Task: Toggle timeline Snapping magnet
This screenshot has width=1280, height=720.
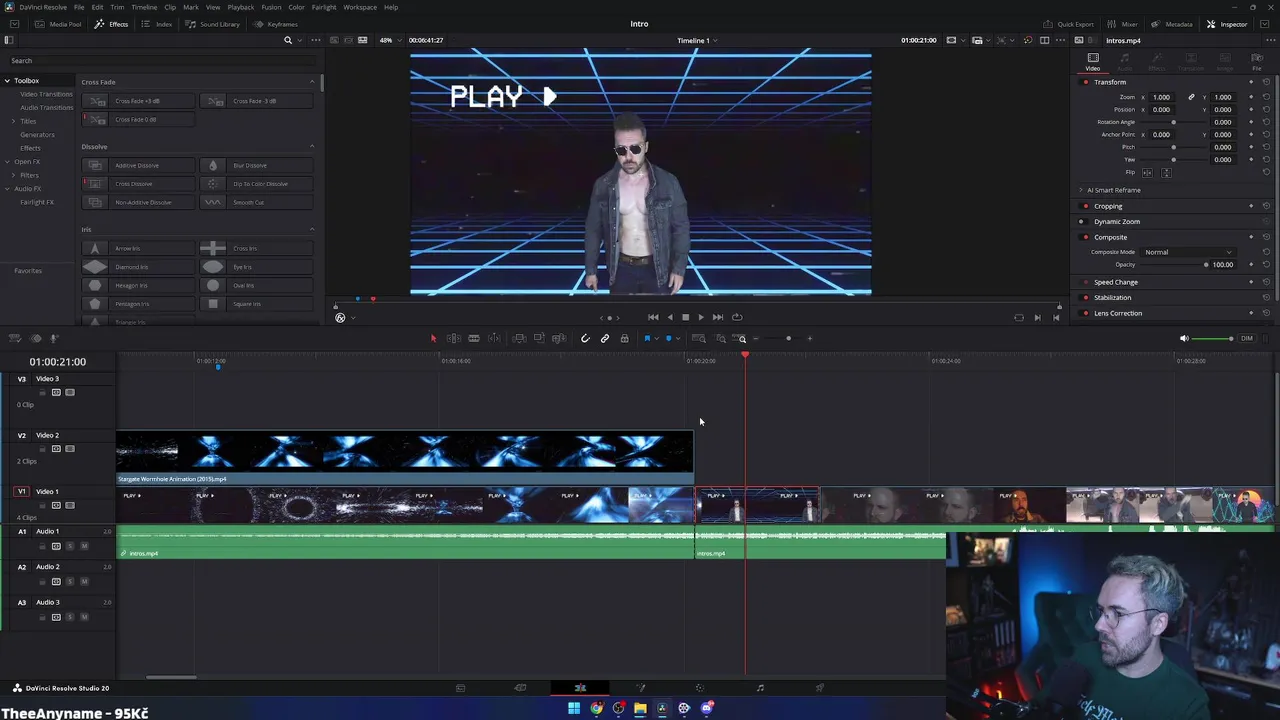Action: [x=585, y=339]
